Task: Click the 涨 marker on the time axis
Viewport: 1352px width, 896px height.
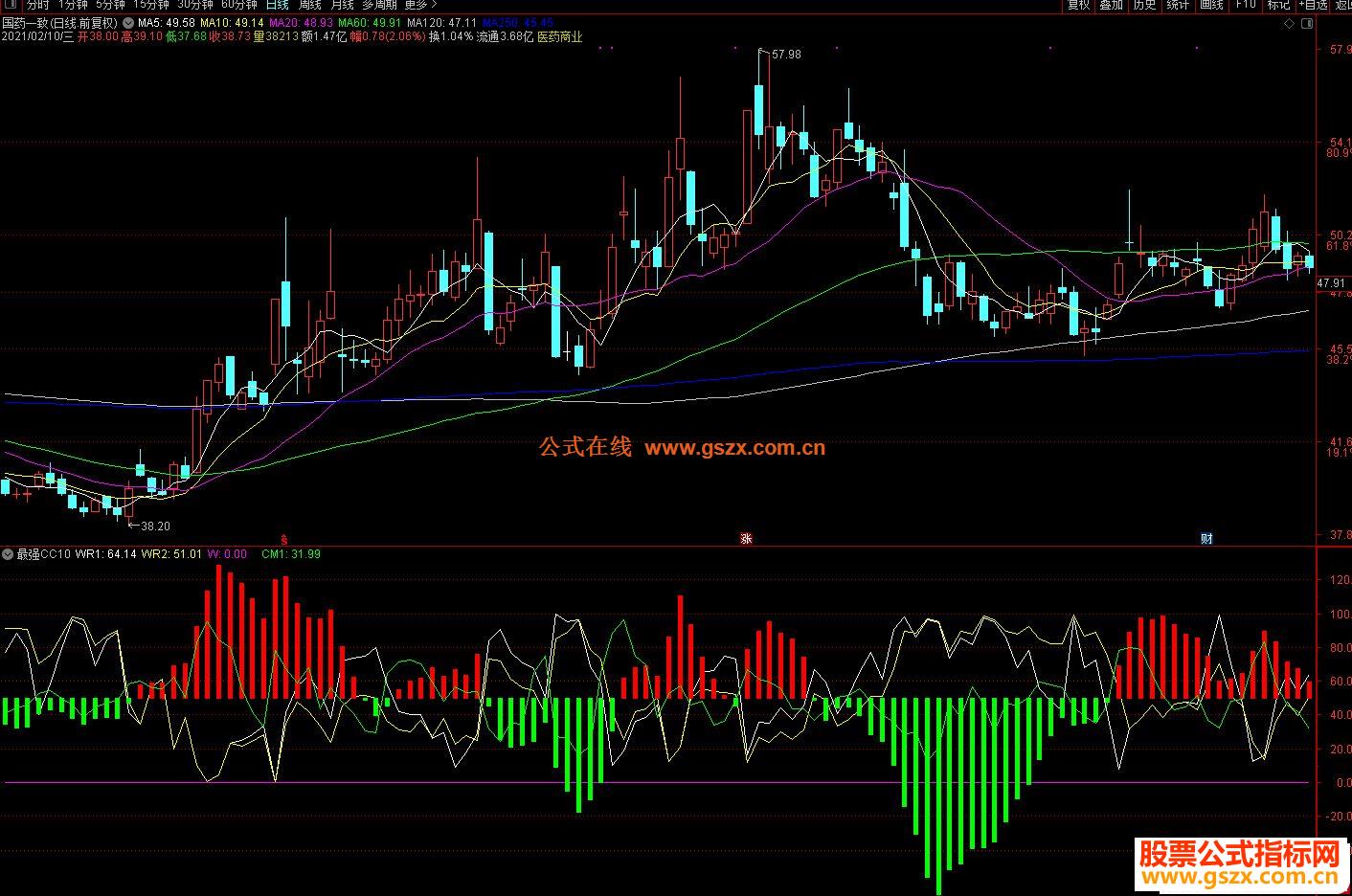Action: 746,538
